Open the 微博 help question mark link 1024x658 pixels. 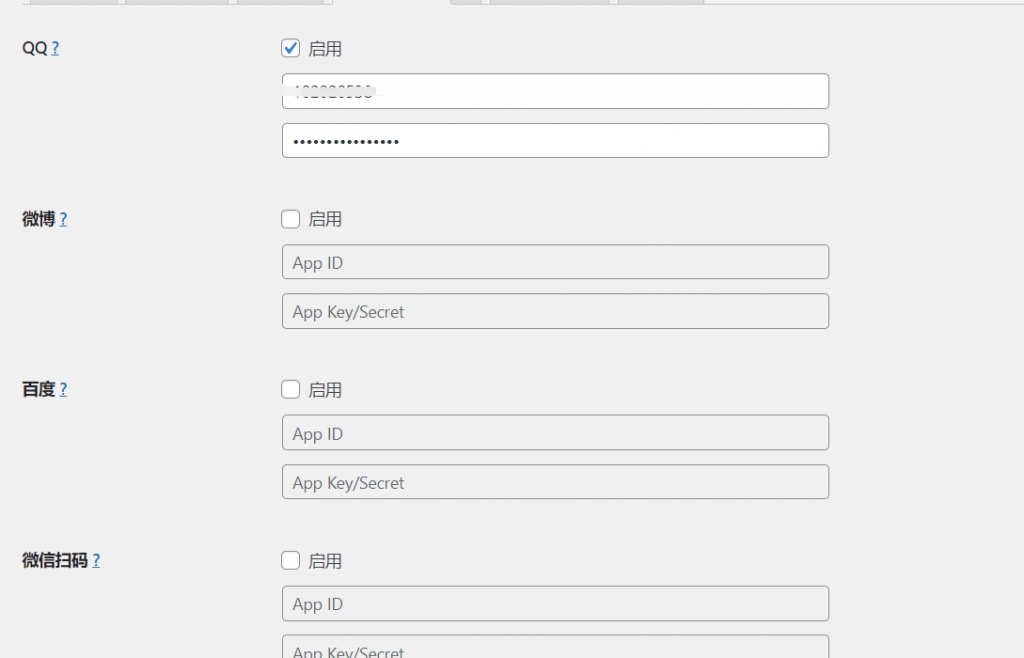click(x=63, y=219)
